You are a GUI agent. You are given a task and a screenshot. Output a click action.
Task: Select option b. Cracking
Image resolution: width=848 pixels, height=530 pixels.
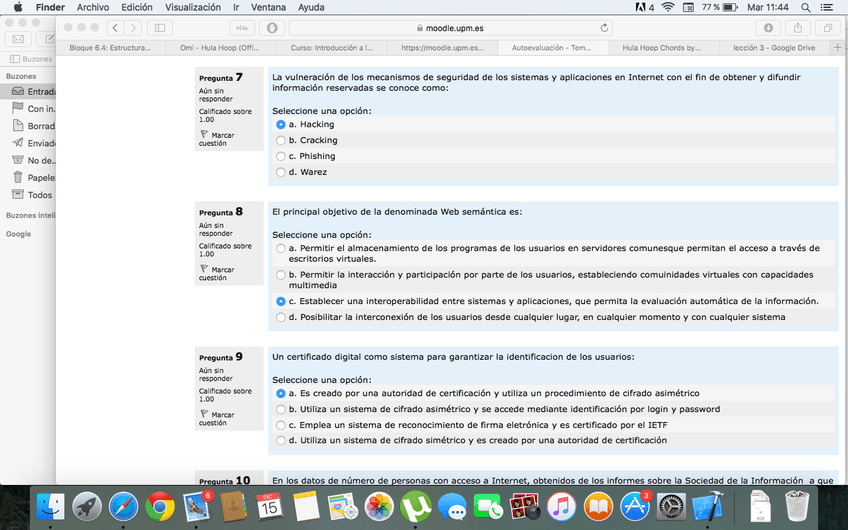(x=281, y=140)
